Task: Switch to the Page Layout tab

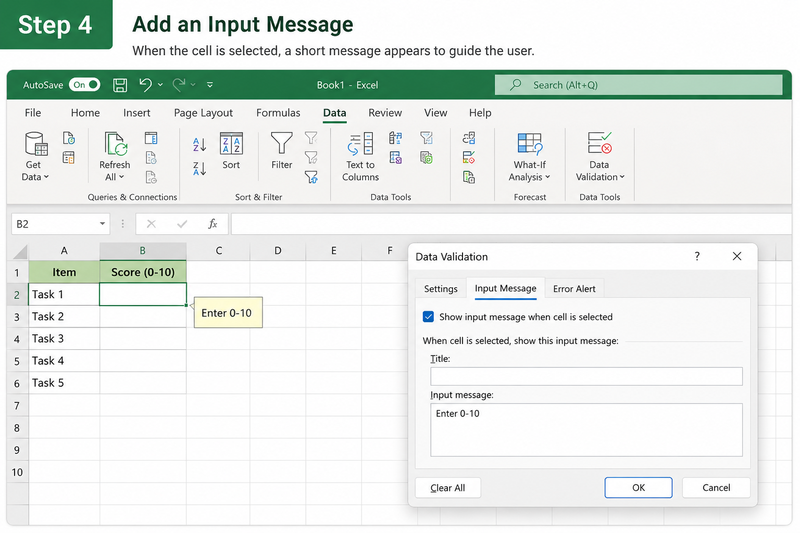Action: 203,113
